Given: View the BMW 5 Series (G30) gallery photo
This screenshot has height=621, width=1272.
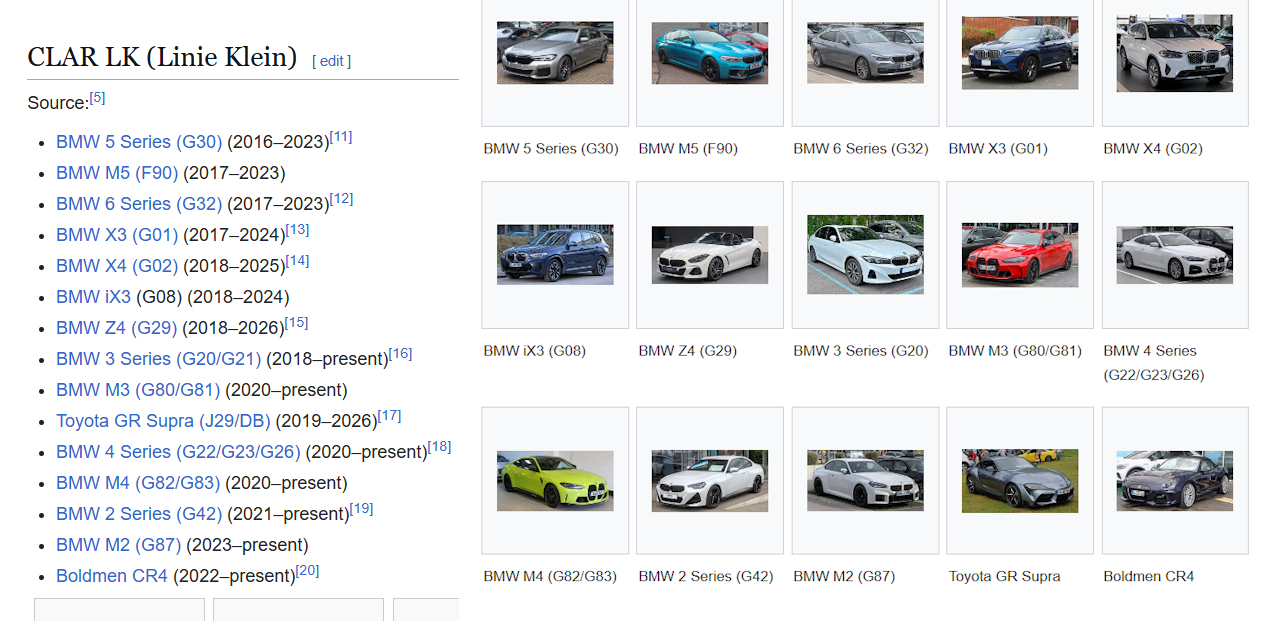Looking at the screenshot, I should [x=555, y=53].
